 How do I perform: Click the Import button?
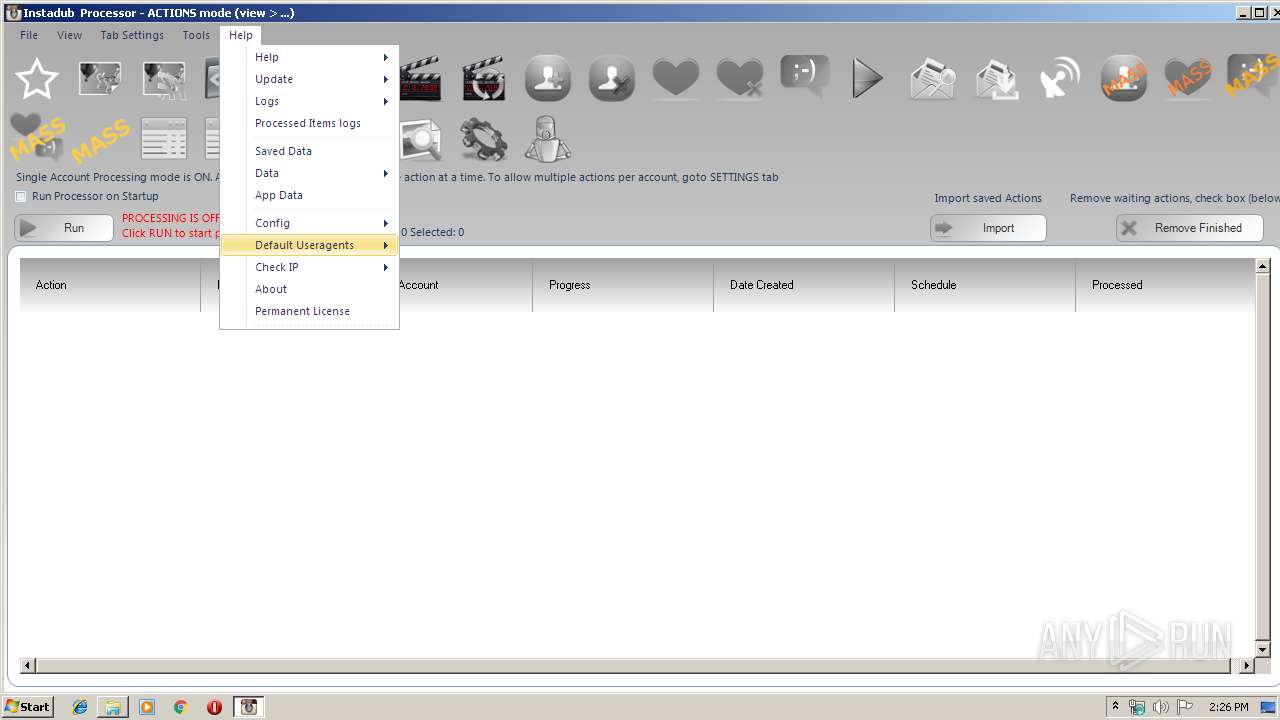pyautogui.click(x=988, y=228)
